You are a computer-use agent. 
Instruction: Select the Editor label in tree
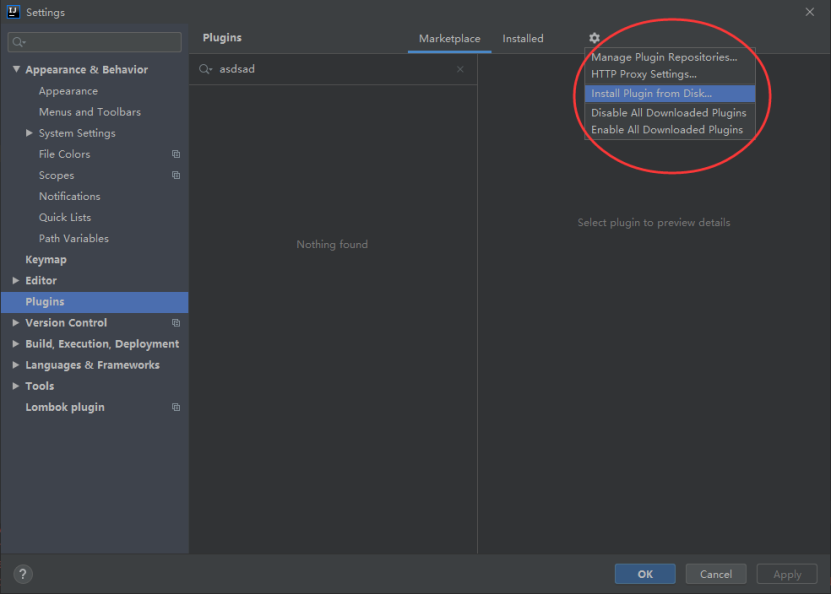coord(41,280)
